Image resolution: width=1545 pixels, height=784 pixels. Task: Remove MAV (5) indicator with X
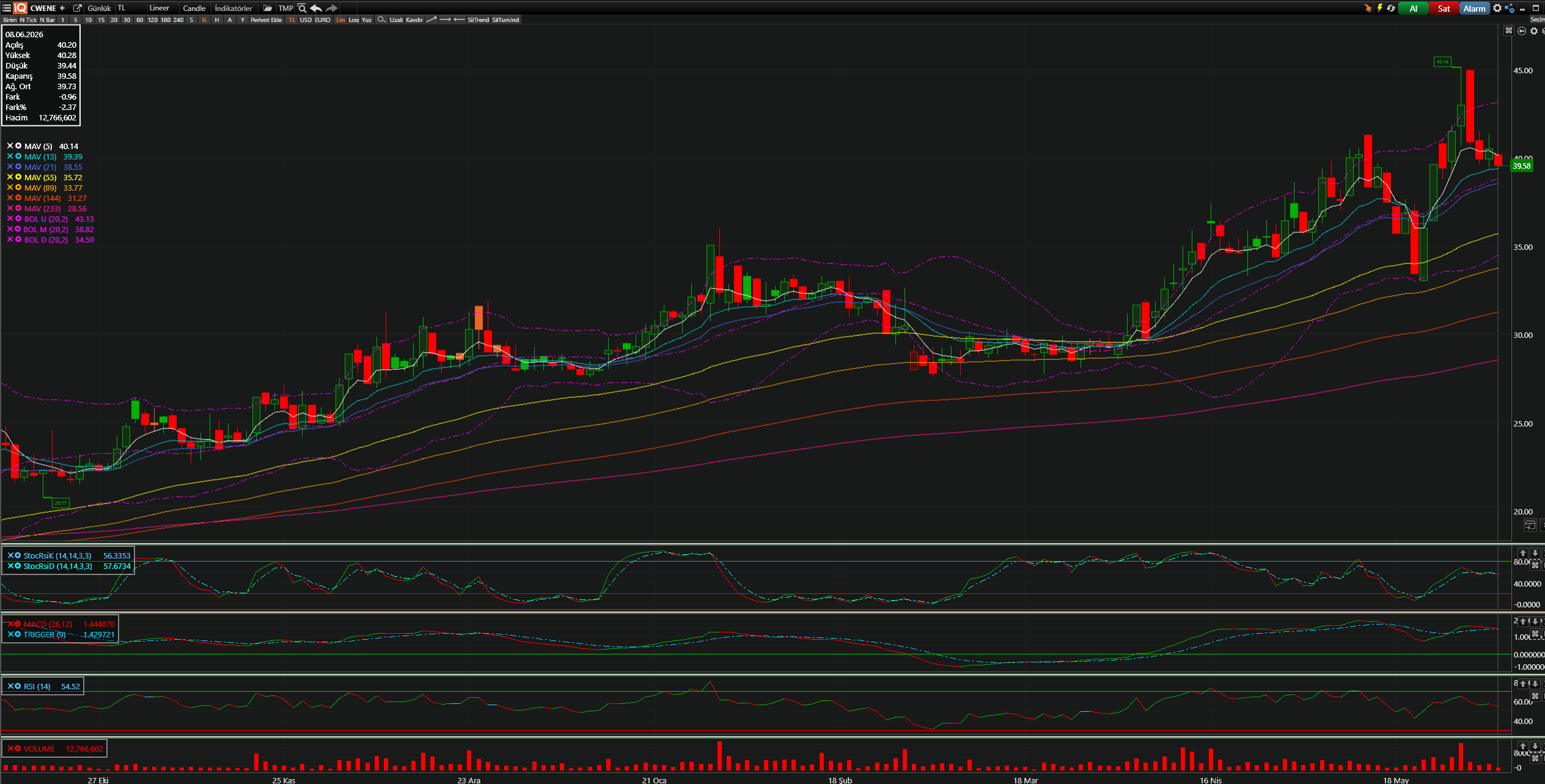point(10,146)
